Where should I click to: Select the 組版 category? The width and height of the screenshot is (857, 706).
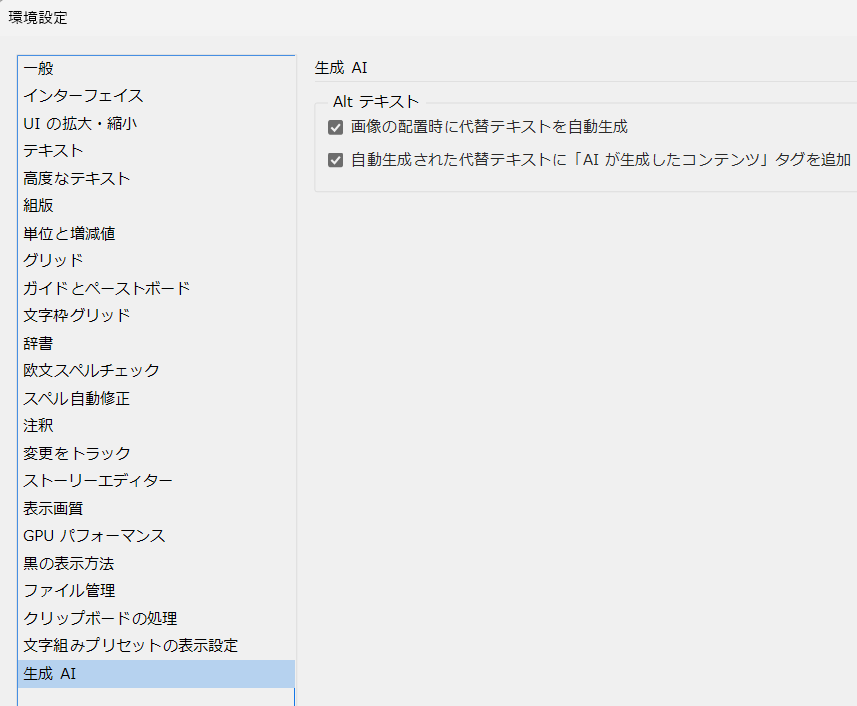coord(39,206)
